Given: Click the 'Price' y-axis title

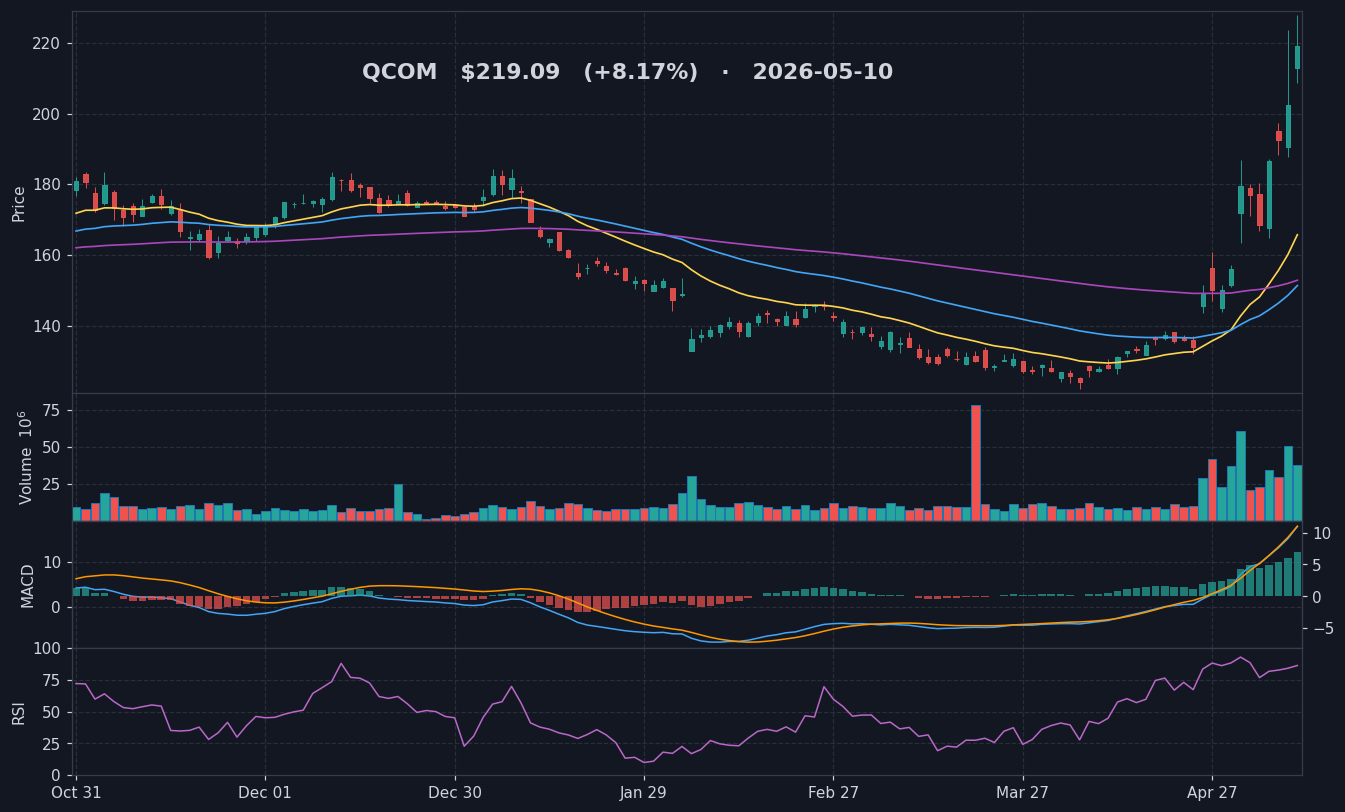Looking at the screenshot, I should [19, 203].
